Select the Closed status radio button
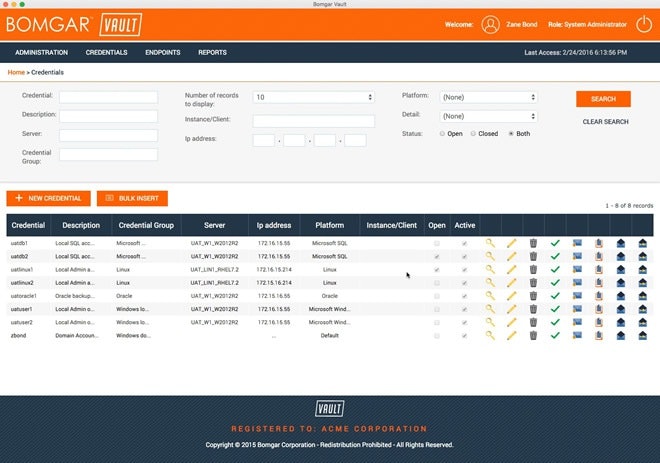 (473, 133)
